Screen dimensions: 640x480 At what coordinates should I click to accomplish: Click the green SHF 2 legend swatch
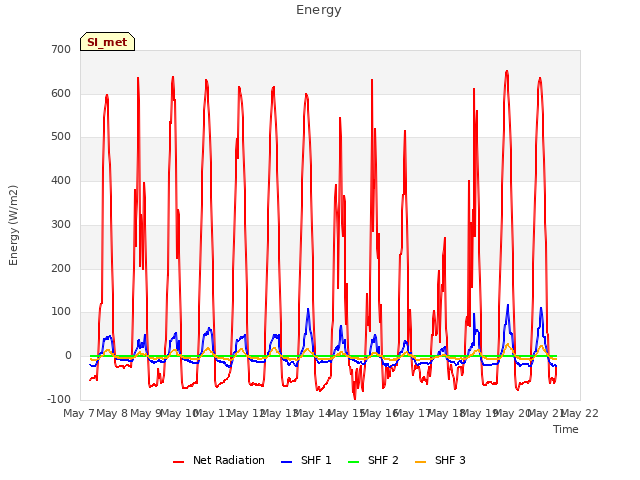pos(353,462)
